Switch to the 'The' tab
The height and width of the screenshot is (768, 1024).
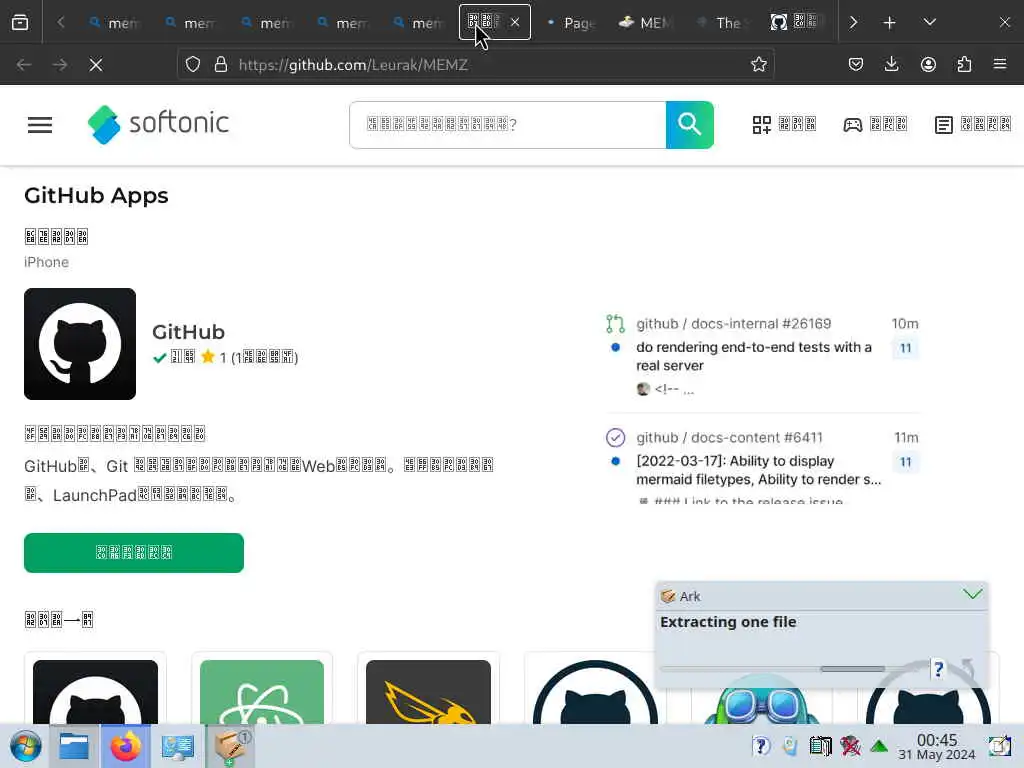tap(722, 23)
